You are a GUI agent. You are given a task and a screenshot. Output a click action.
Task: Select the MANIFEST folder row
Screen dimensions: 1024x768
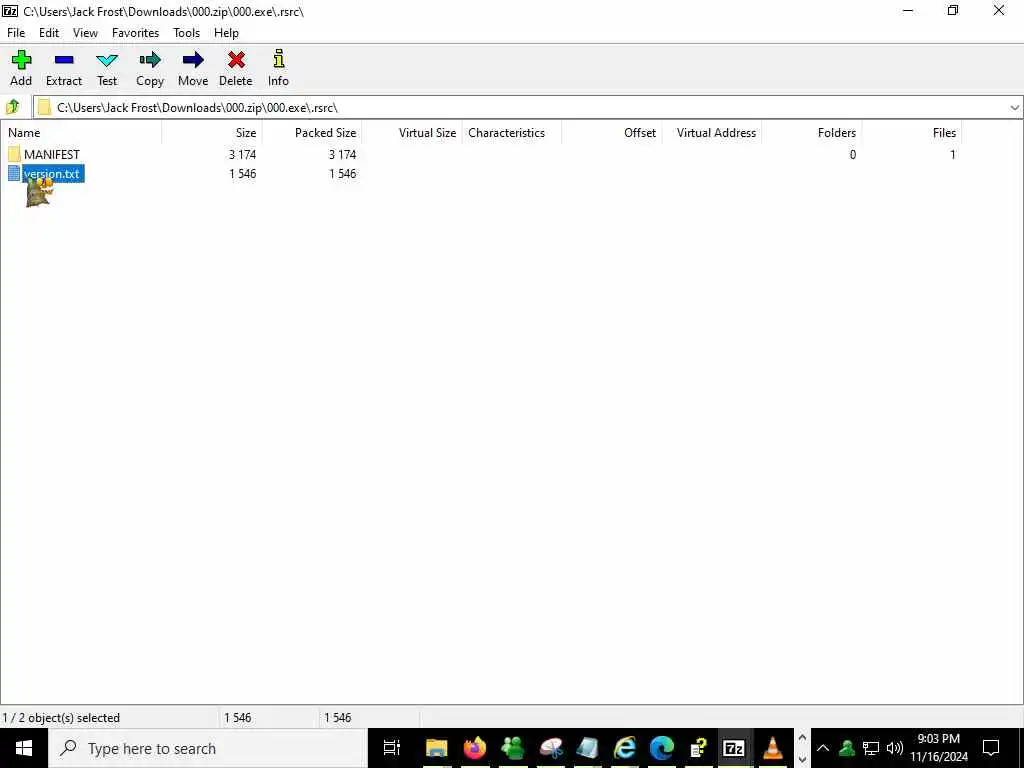tap(481, 155)
